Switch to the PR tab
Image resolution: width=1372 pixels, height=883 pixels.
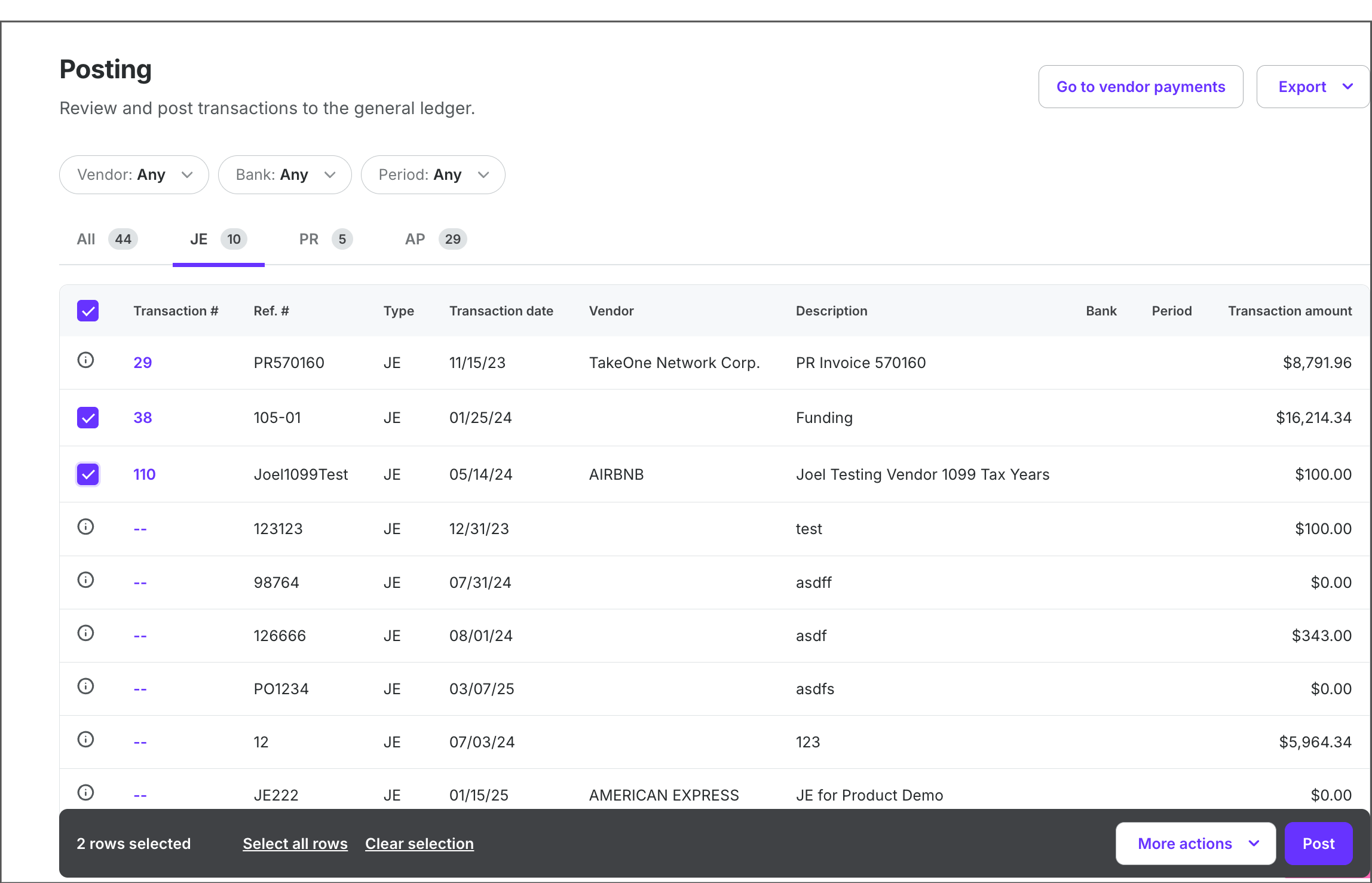coord(326,240)
